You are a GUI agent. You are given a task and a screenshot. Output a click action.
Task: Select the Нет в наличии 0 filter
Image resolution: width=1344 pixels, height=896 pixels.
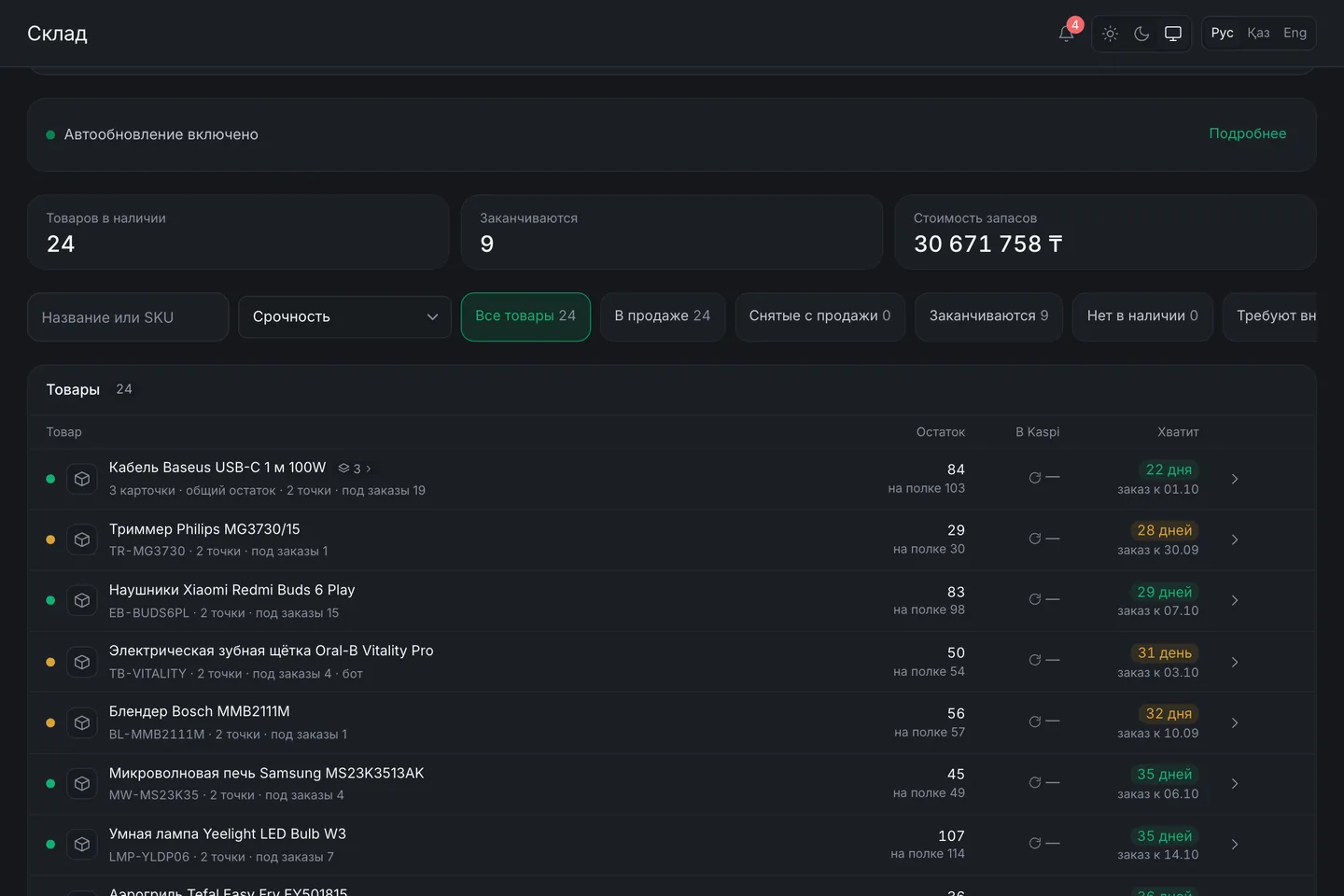click(x=1142, y=316)
